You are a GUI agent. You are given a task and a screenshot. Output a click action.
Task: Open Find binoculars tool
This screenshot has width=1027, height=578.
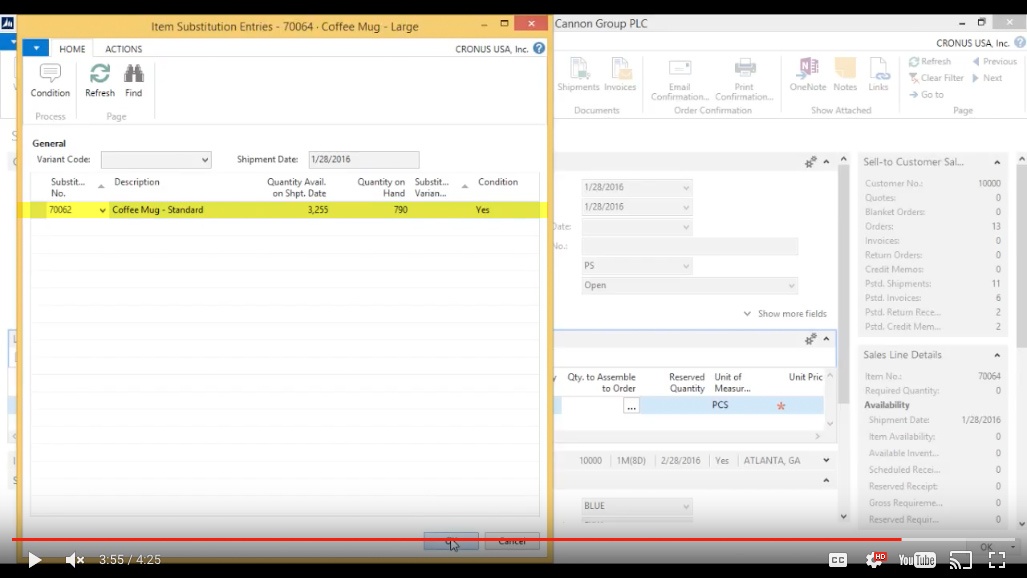pyautogui.click(x=133, y=75)
